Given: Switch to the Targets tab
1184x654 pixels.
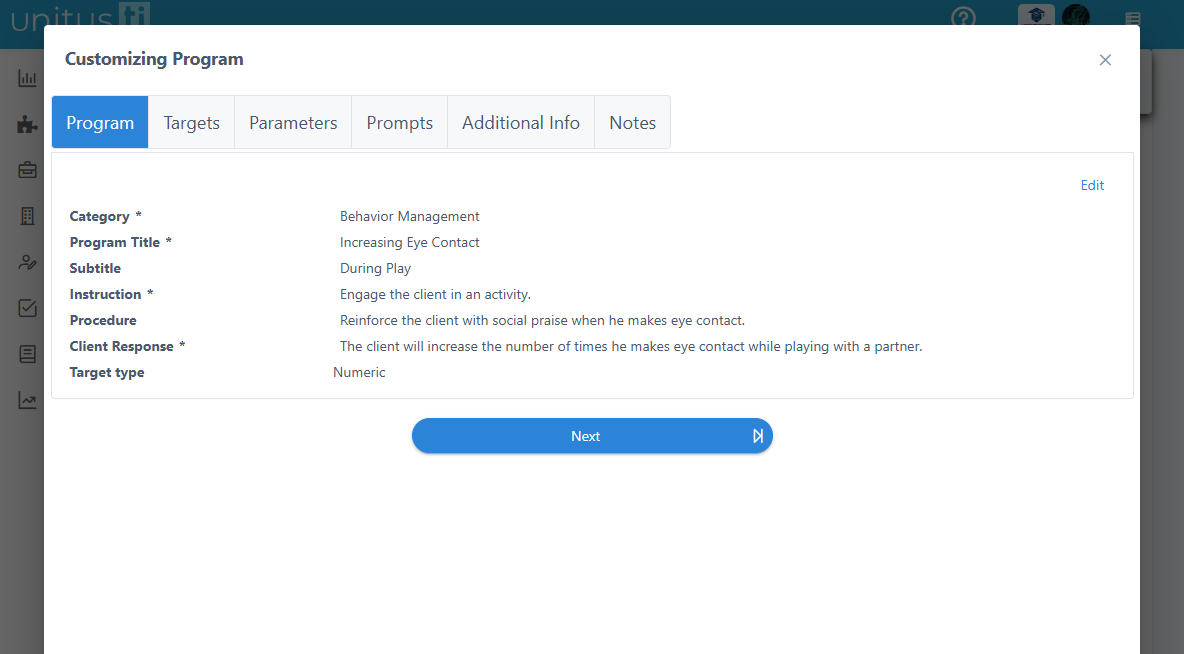Looking at the screenshot, I should (x=192, y=122).
